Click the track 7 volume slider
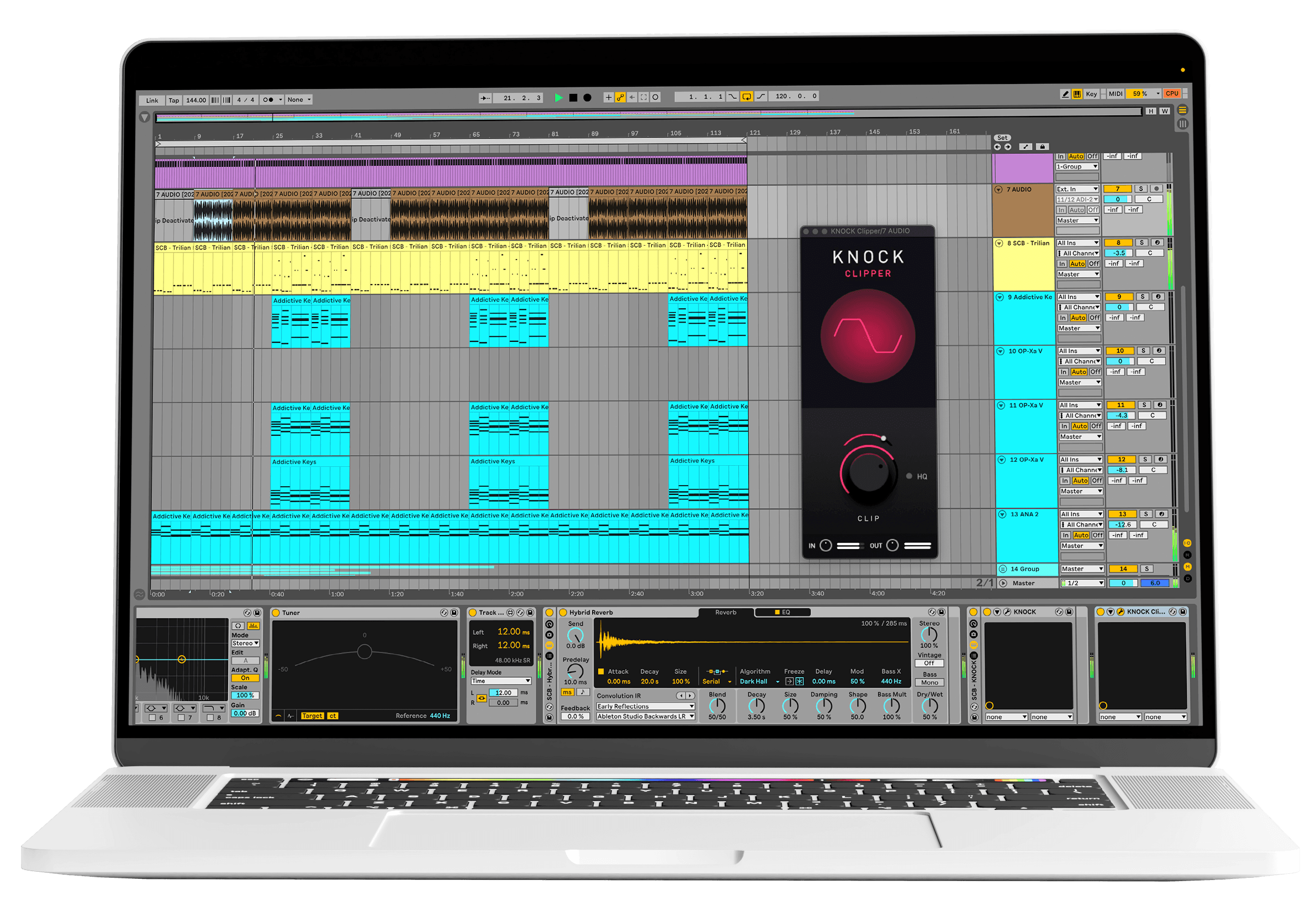The height and width of the screenshot is (912, 1316). 1118,199
